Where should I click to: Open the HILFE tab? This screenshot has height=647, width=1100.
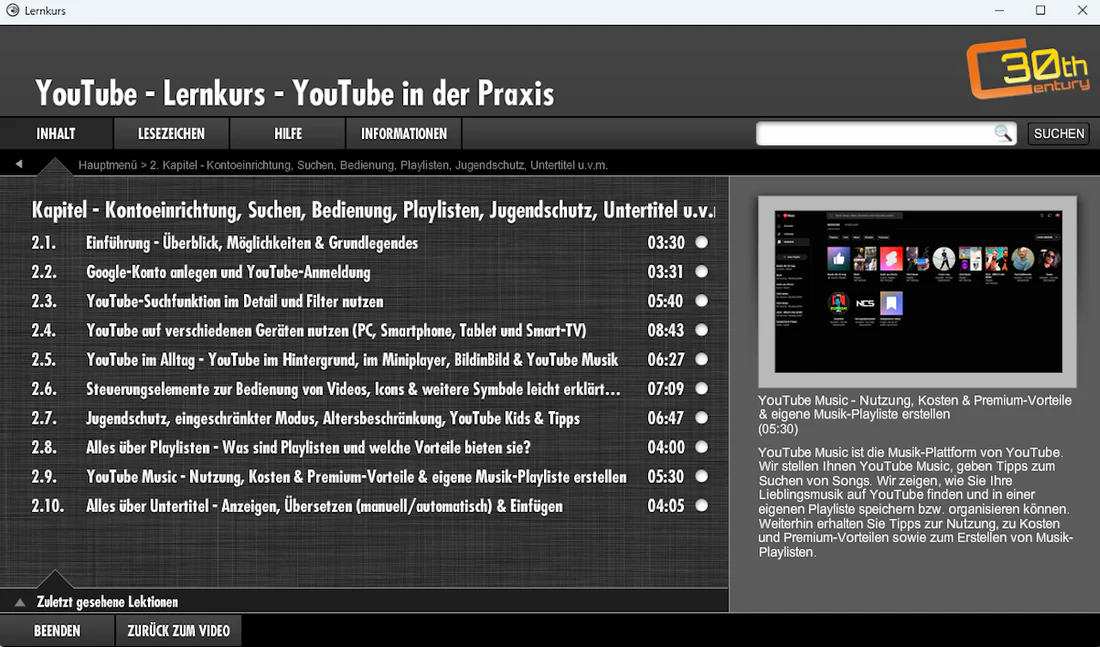tap(287, 132)
